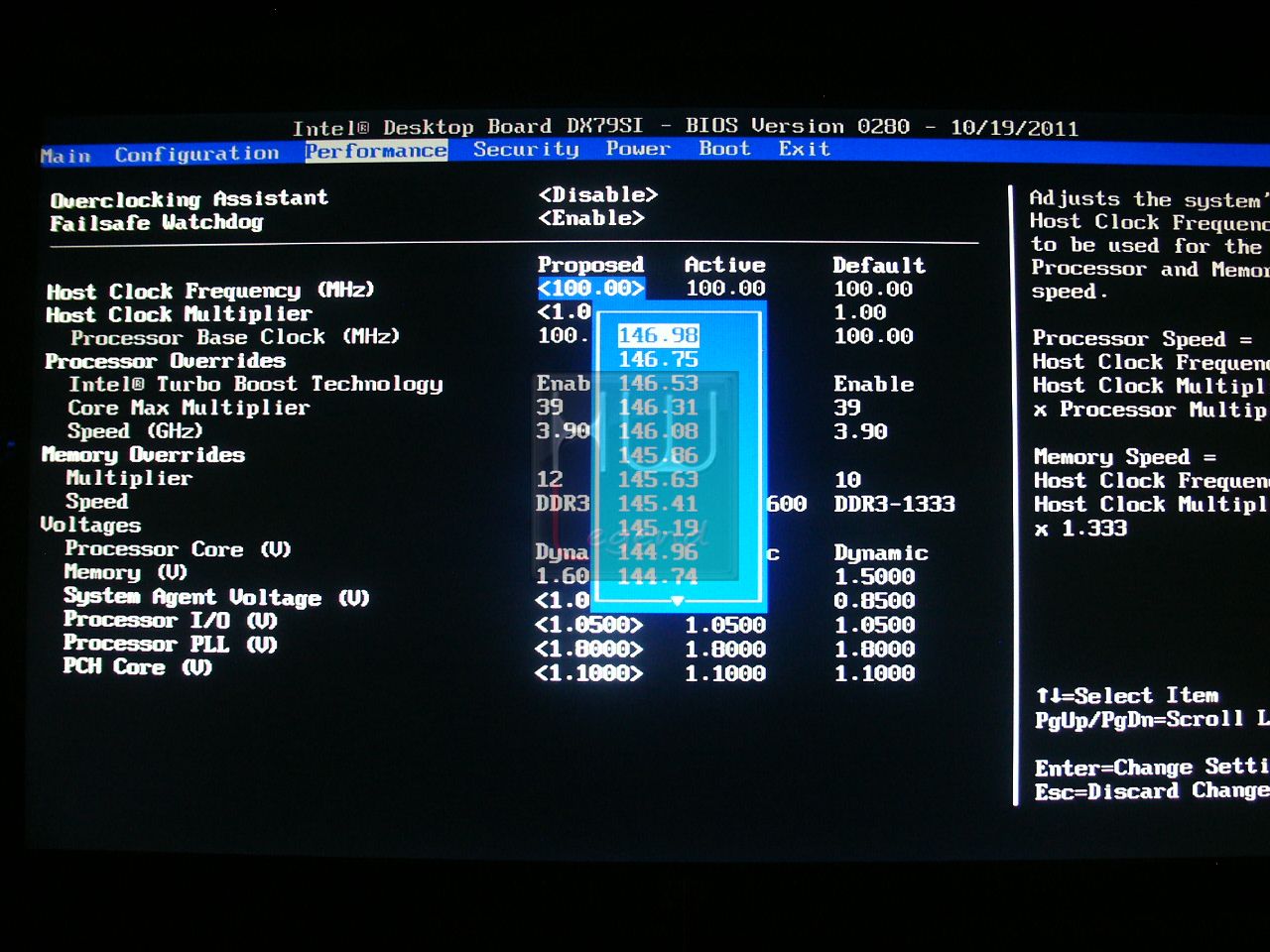Screen dimensions: 1270x952
Task: Select the Performance tab
Action: click(376, 151)
